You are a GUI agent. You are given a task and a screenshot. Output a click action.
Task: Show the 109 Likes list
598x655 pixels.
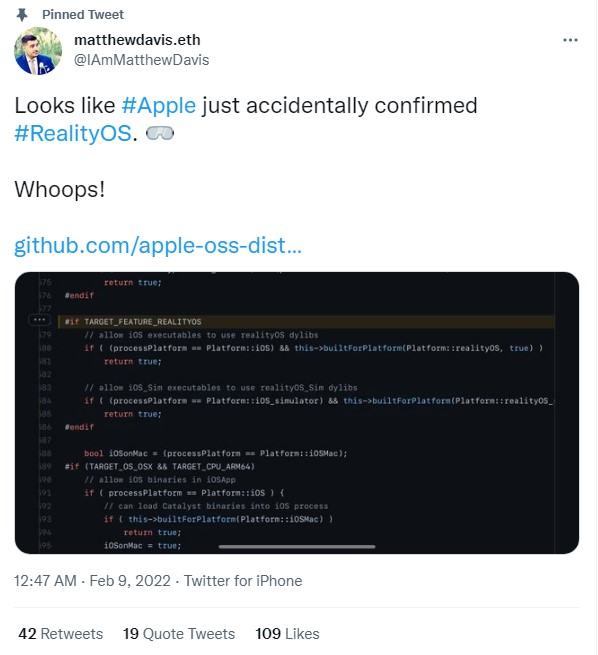287,634
